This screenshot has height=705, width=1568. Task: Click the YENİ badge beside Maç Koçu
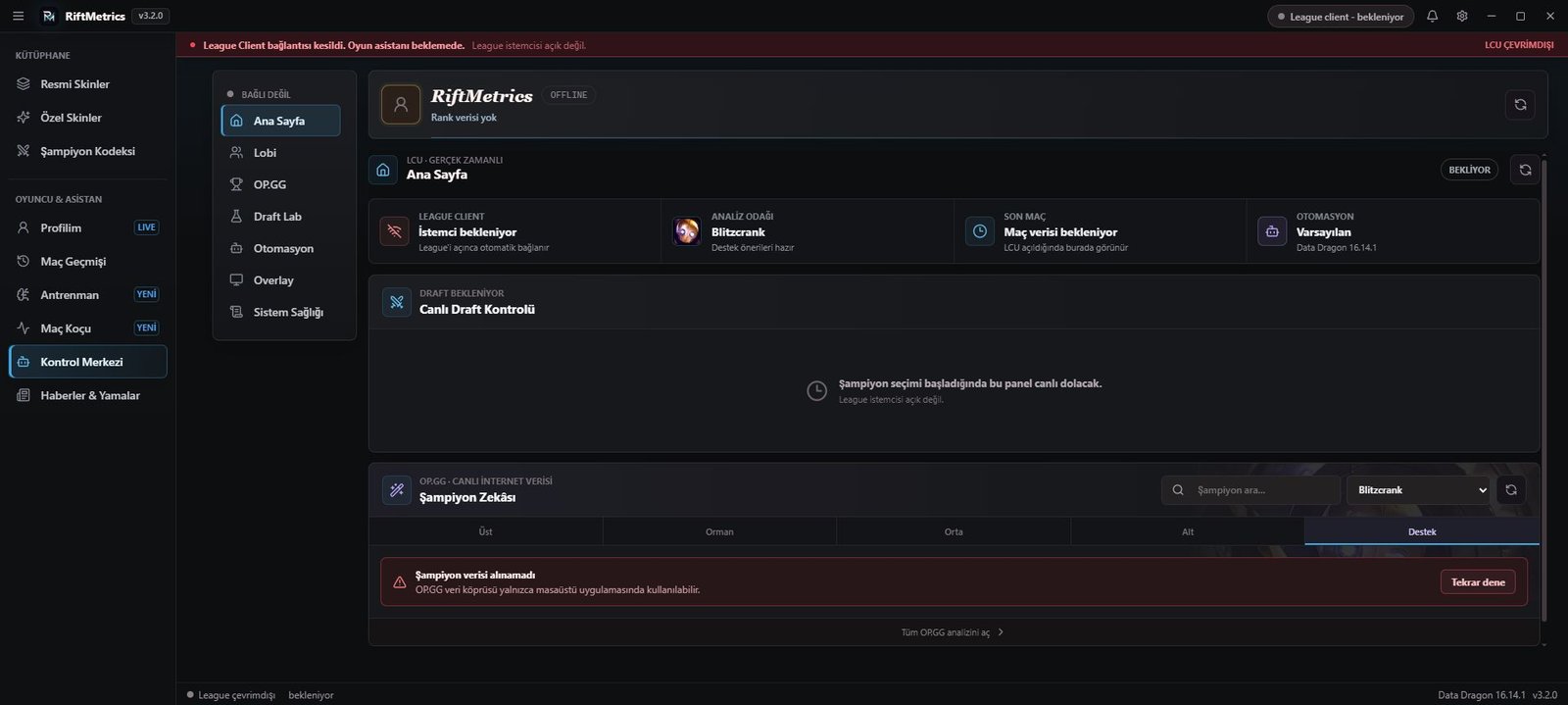pyautogui.click(x=146, y=327)
